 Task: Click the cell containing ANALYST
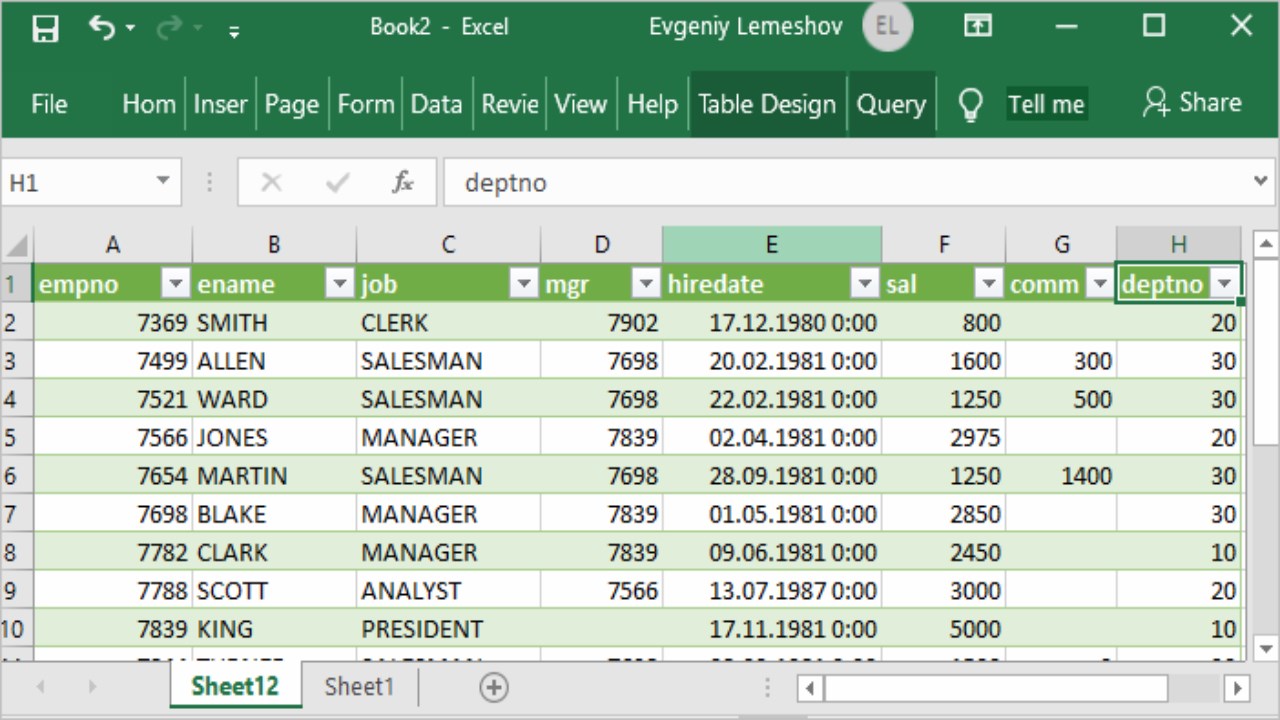pyautogui.click(x=448, y=591)
